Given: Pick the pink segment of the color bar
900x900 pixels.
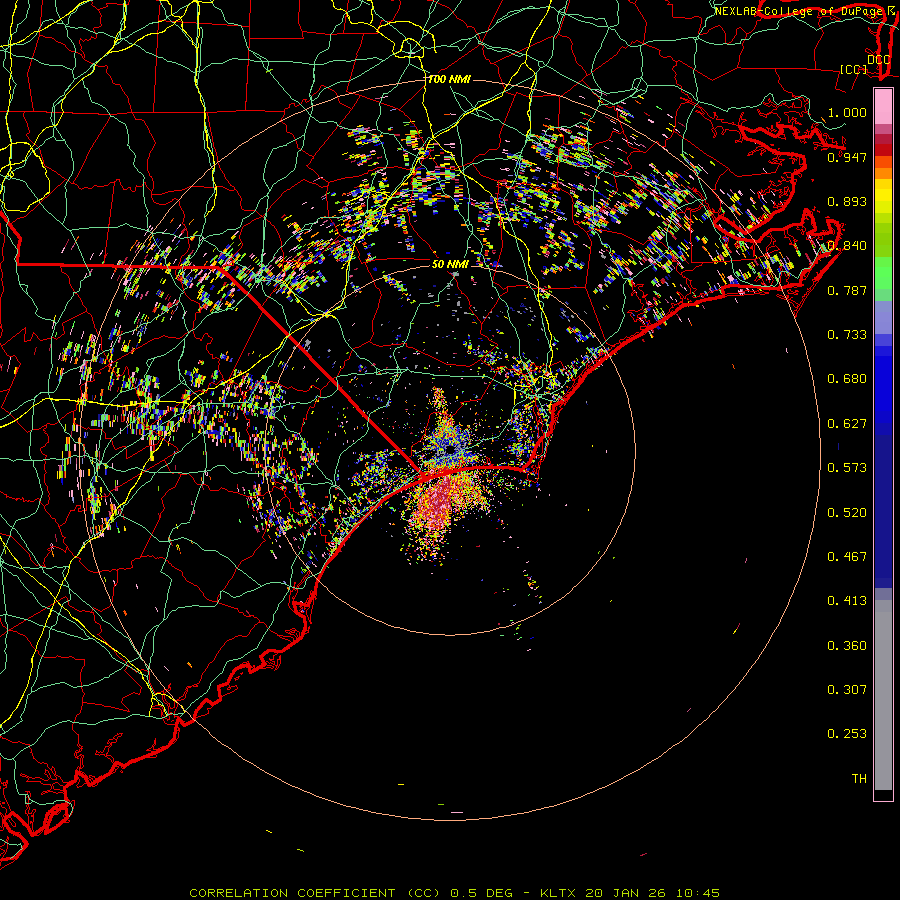Looking at the screenshot, I should pos(883,106).
